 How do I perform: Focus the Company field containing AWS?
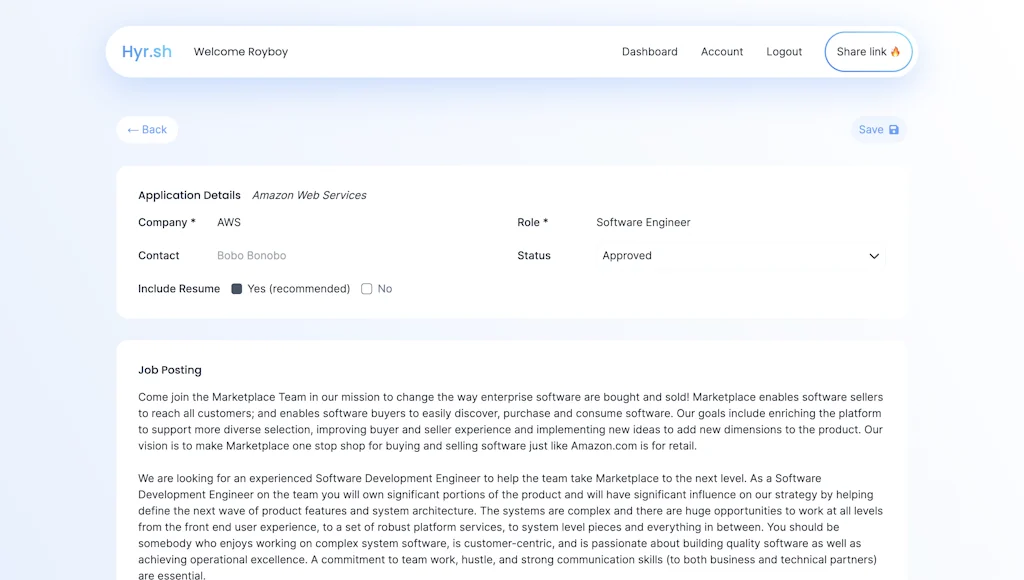[350, 223]
